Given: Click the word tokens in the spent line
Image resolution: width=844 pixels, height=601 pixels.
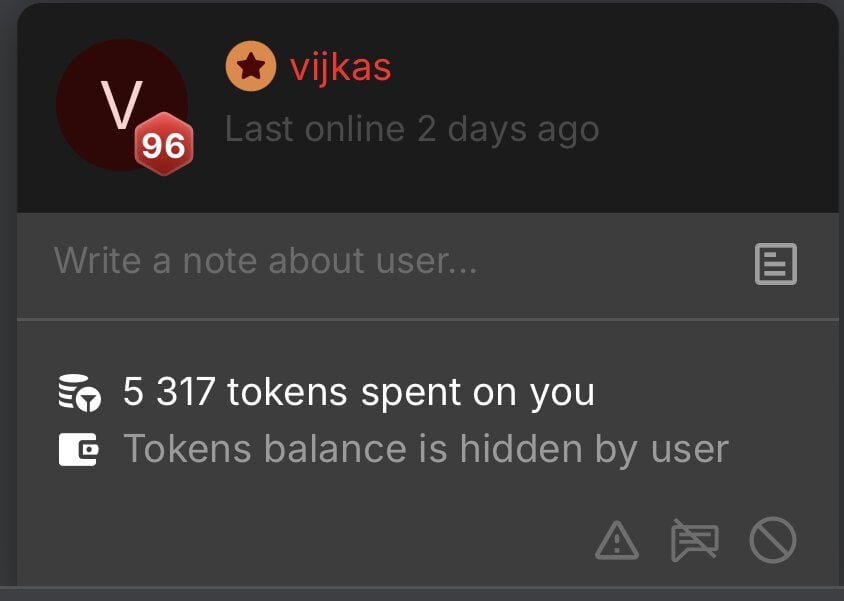Looking at the screenshot, I should 287,392.
